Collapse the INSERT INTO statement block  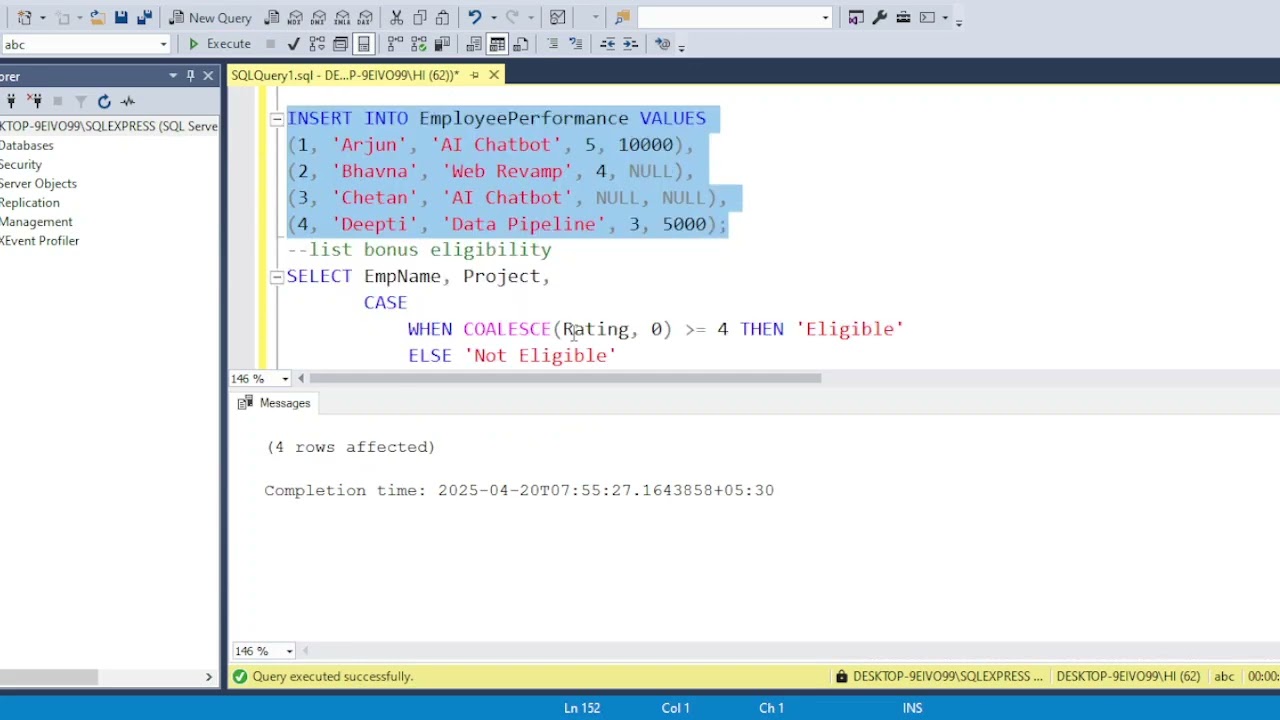coord(277,119)
